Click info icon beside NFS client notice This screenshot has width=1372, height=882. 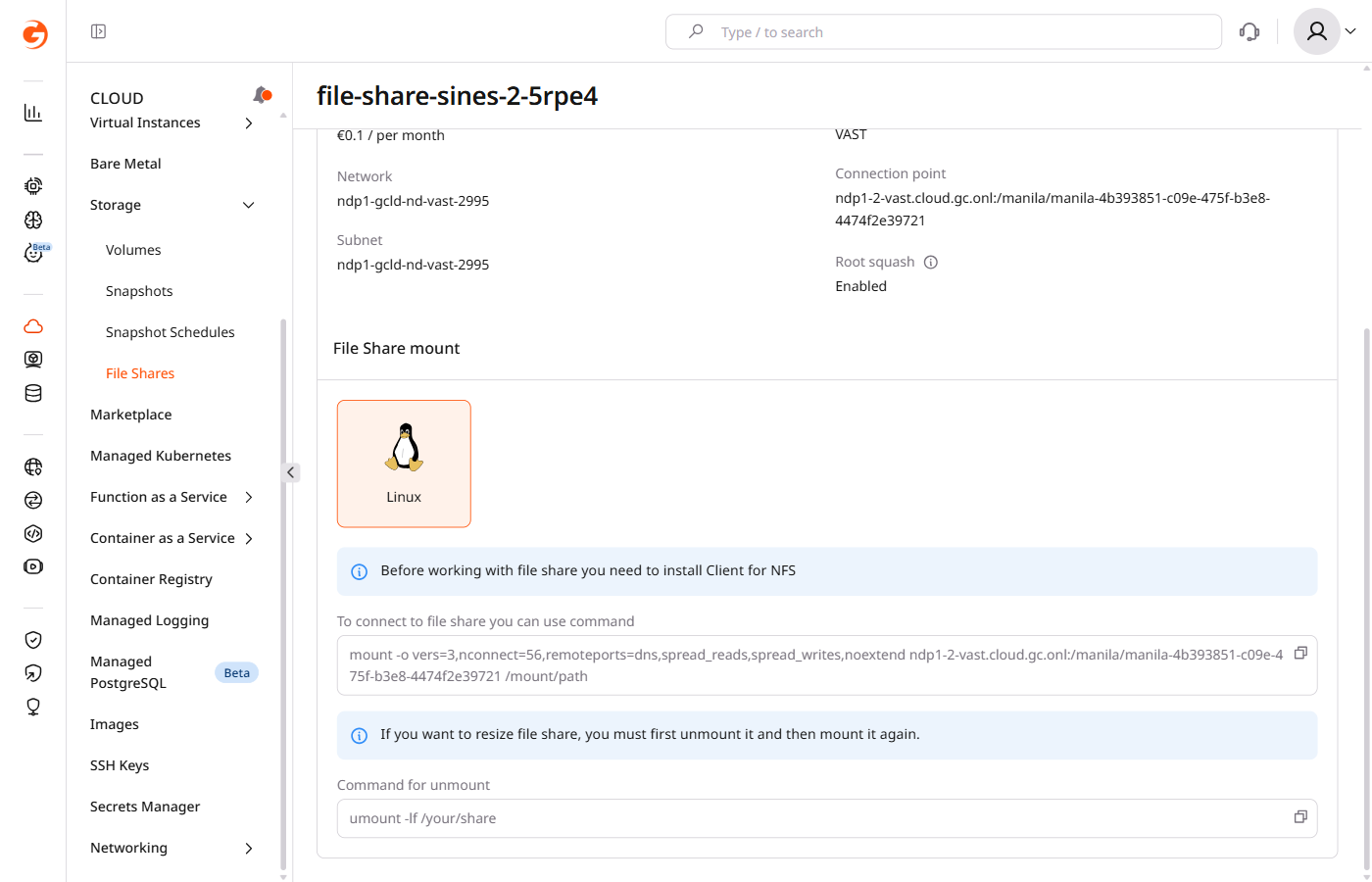point(360,571)
